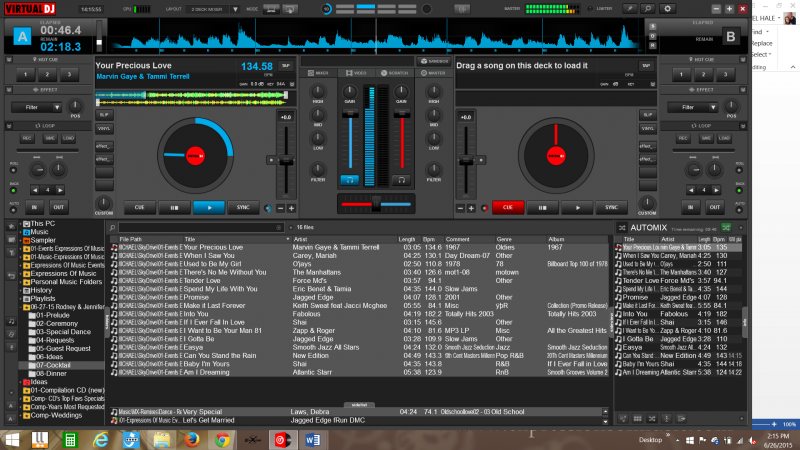The height and width of the screenshot is (450, 800).
Task: Click deck A SYNC button
Action: [243, 208]
